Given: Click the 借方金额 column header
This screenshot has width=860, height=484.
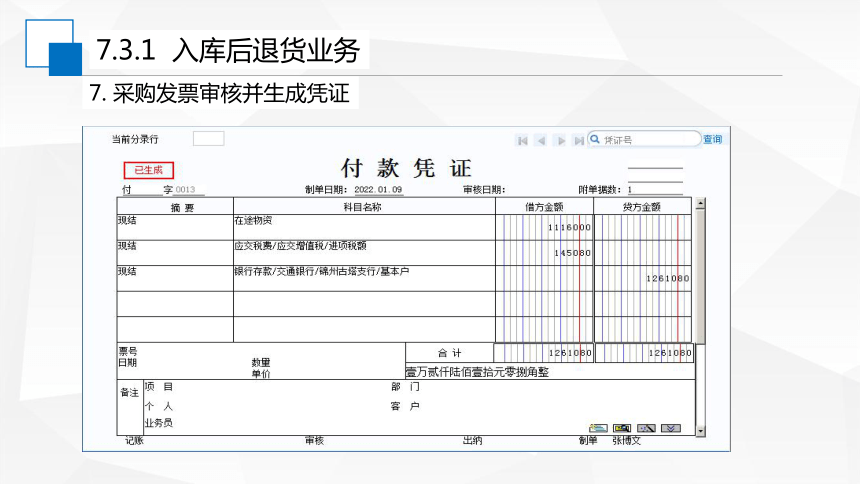Looking at the screenshot, I should point(544,207).
